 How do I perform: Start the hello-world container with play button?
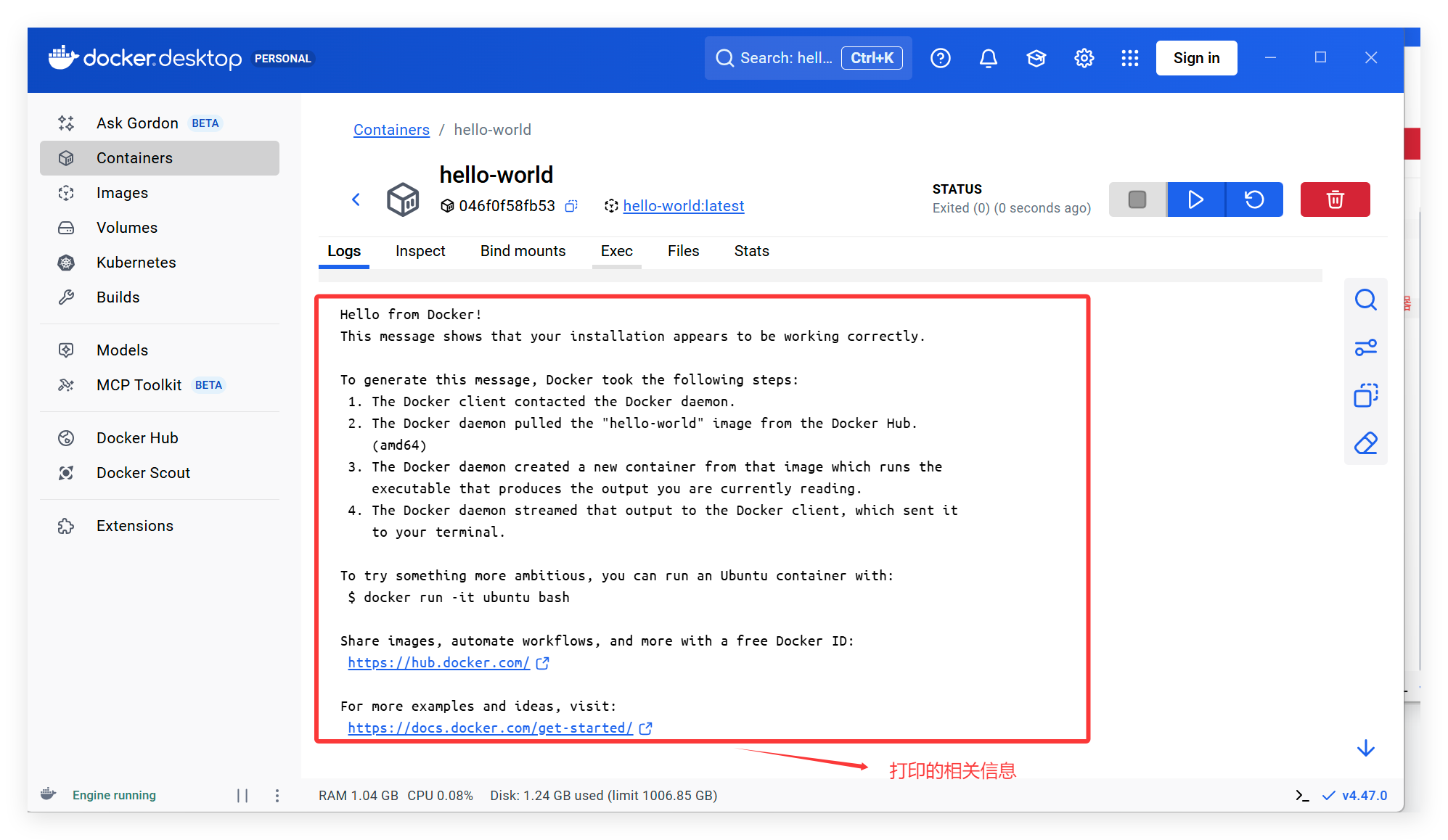(x=1195, y=199)
